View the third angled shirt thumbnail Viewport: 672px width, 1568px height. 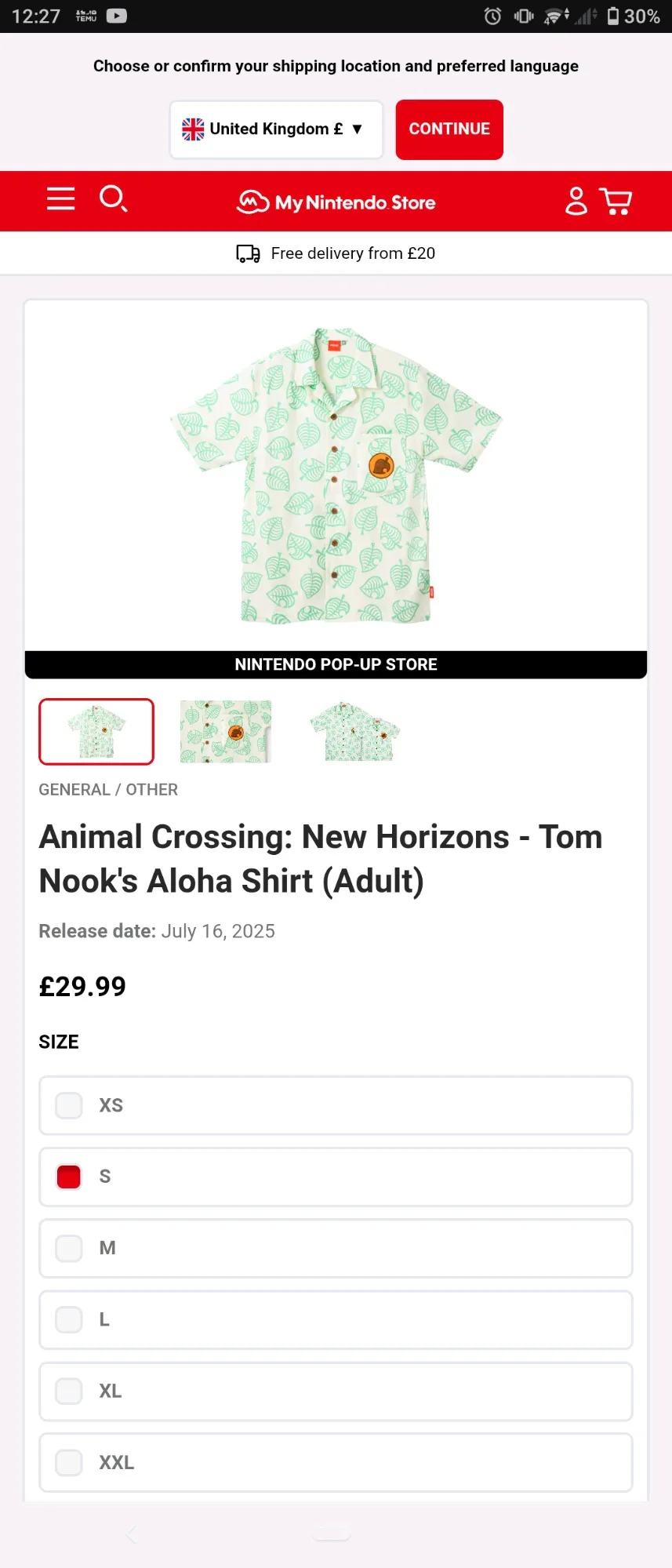(355, 732)
